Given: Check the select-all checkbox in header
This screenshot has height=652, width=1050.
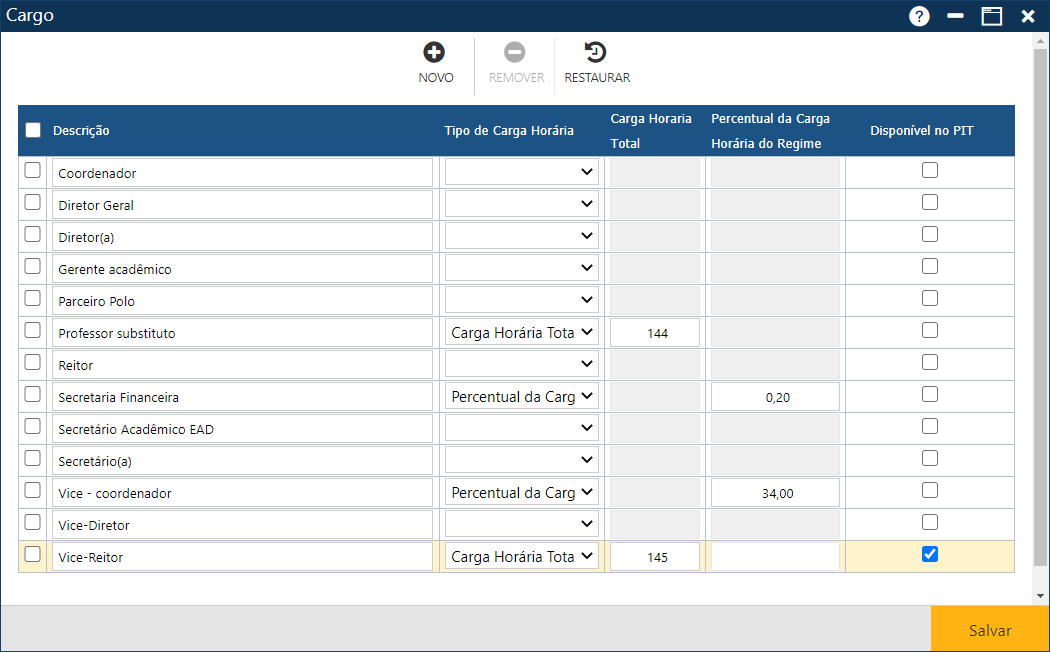Looking at the screenshot, I should [x=33, y=130].
